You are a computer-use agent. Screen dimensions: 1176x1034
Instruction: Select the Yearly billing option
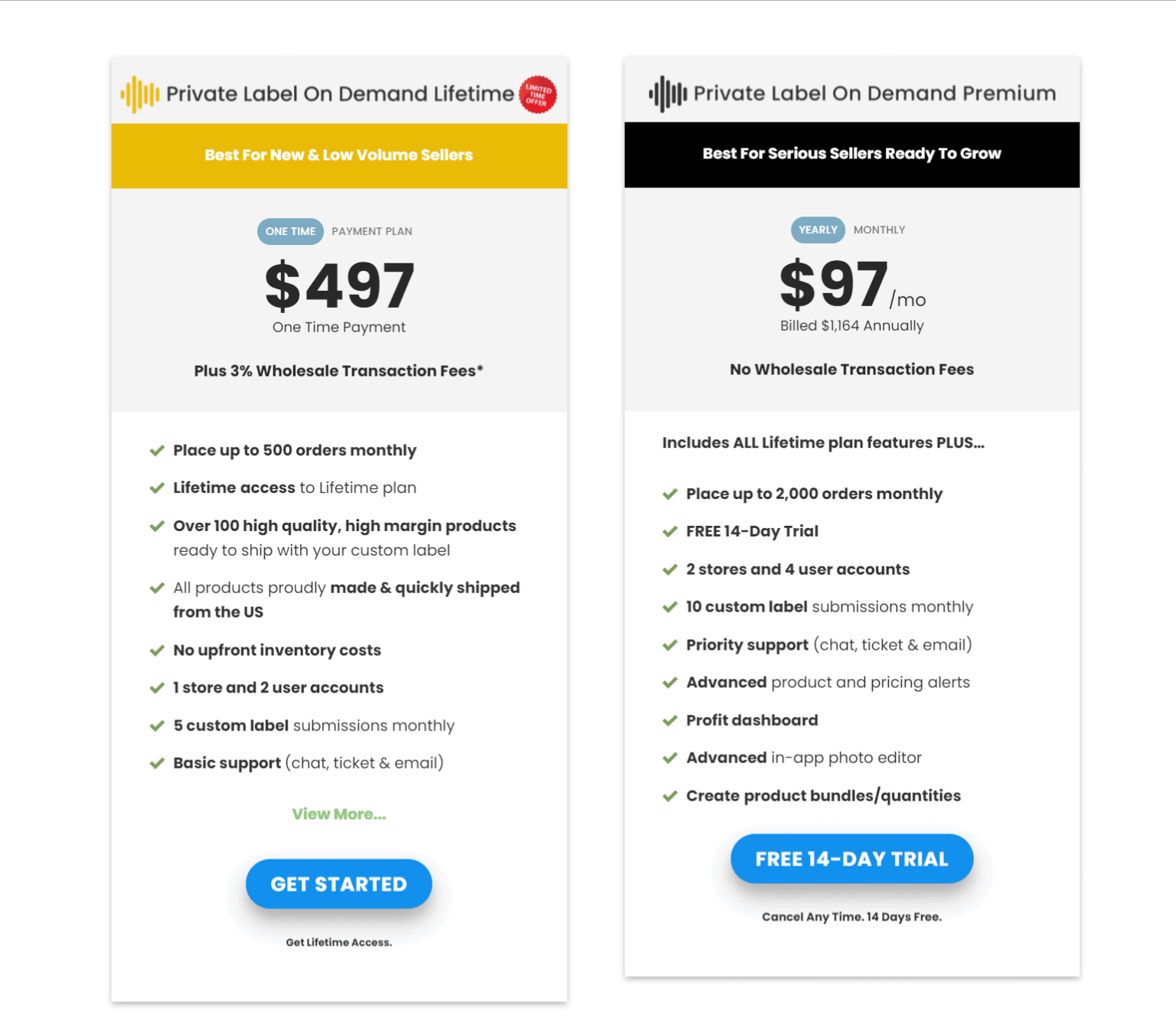pos(818,230)
